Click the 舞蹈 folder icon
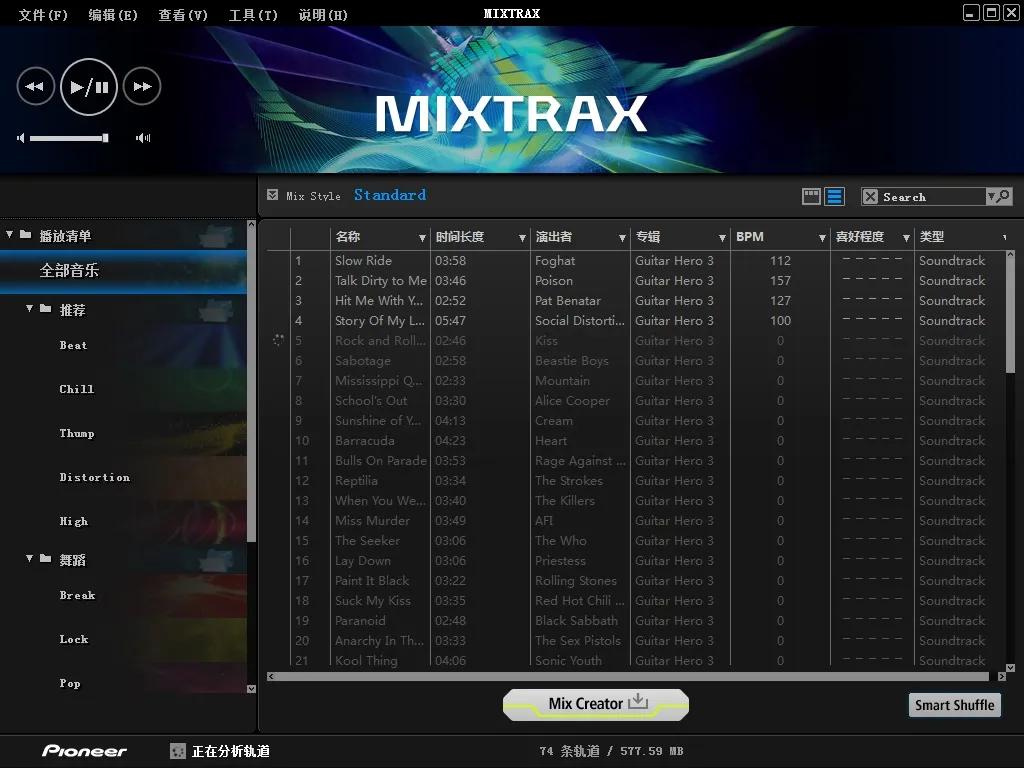Screen dimensions: 1024x768 [46, 558]
